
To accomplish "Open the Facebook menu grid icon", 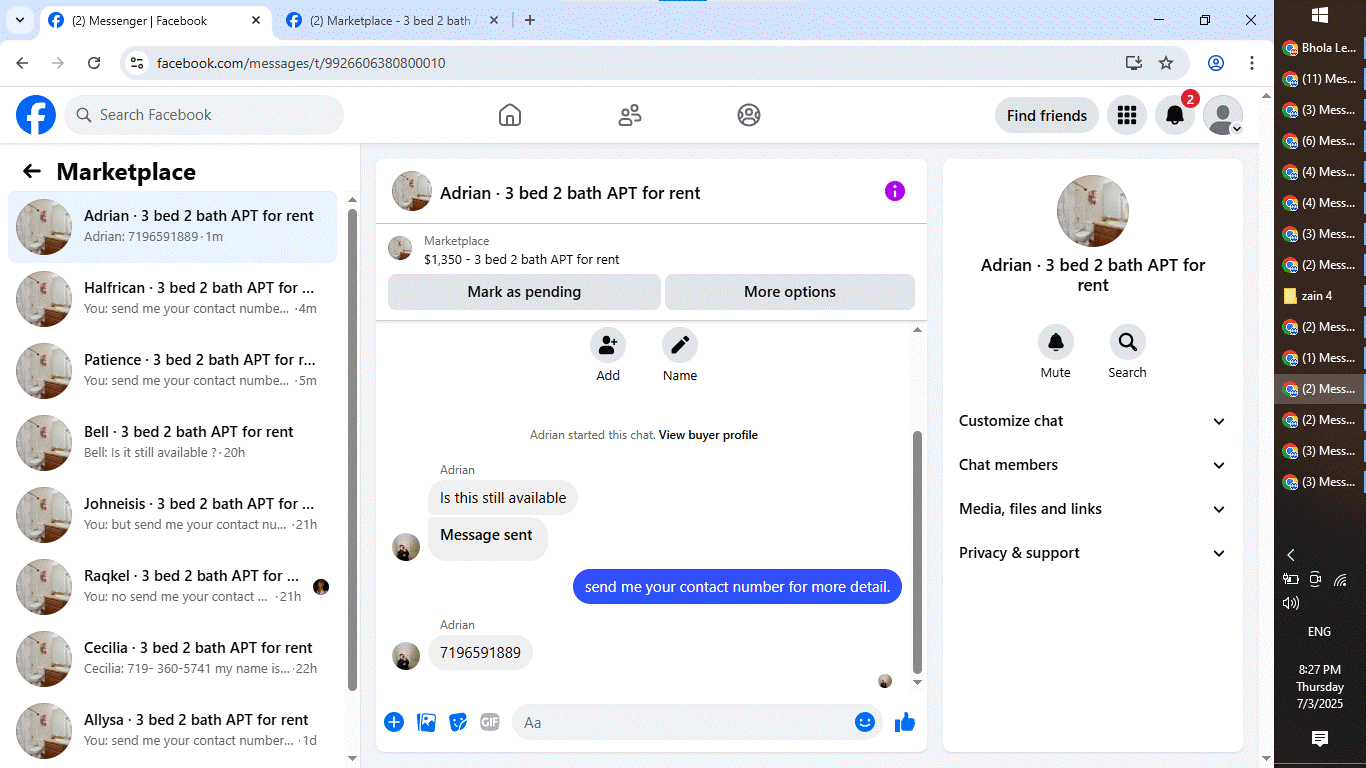I will pos(1127,115).
